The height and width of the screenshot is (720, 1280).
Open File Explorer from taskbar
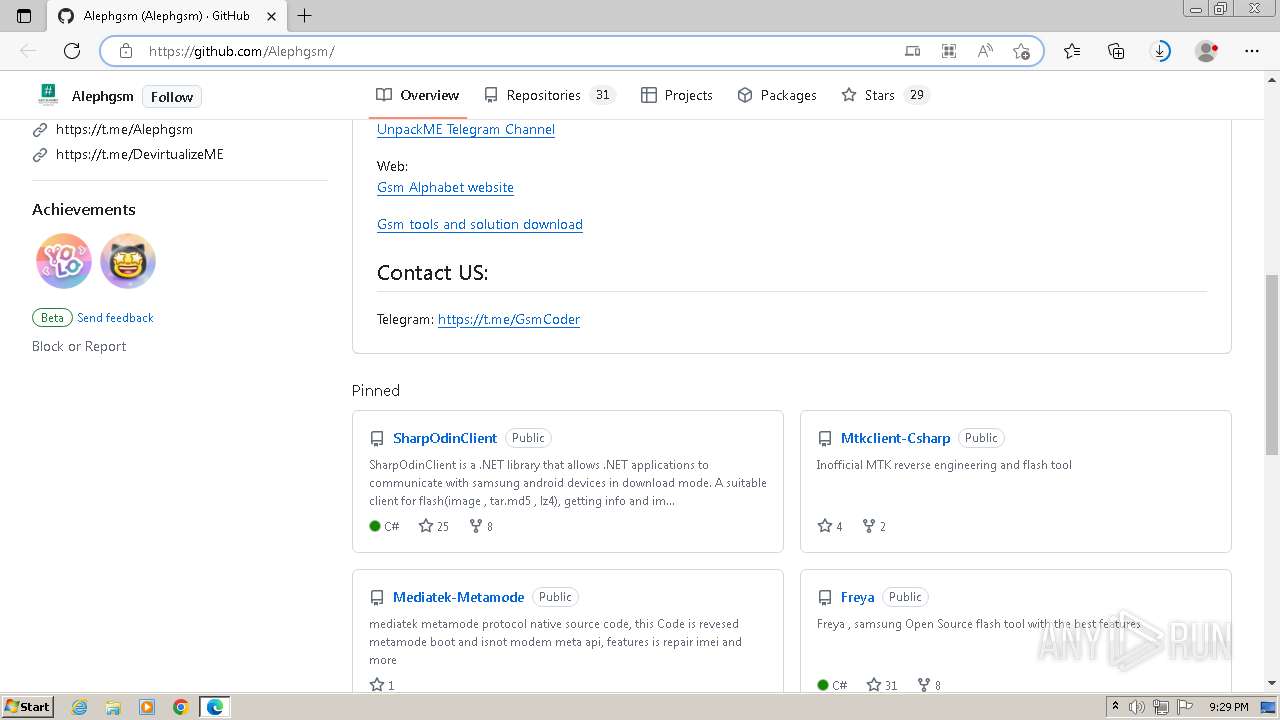coord(113,707)
